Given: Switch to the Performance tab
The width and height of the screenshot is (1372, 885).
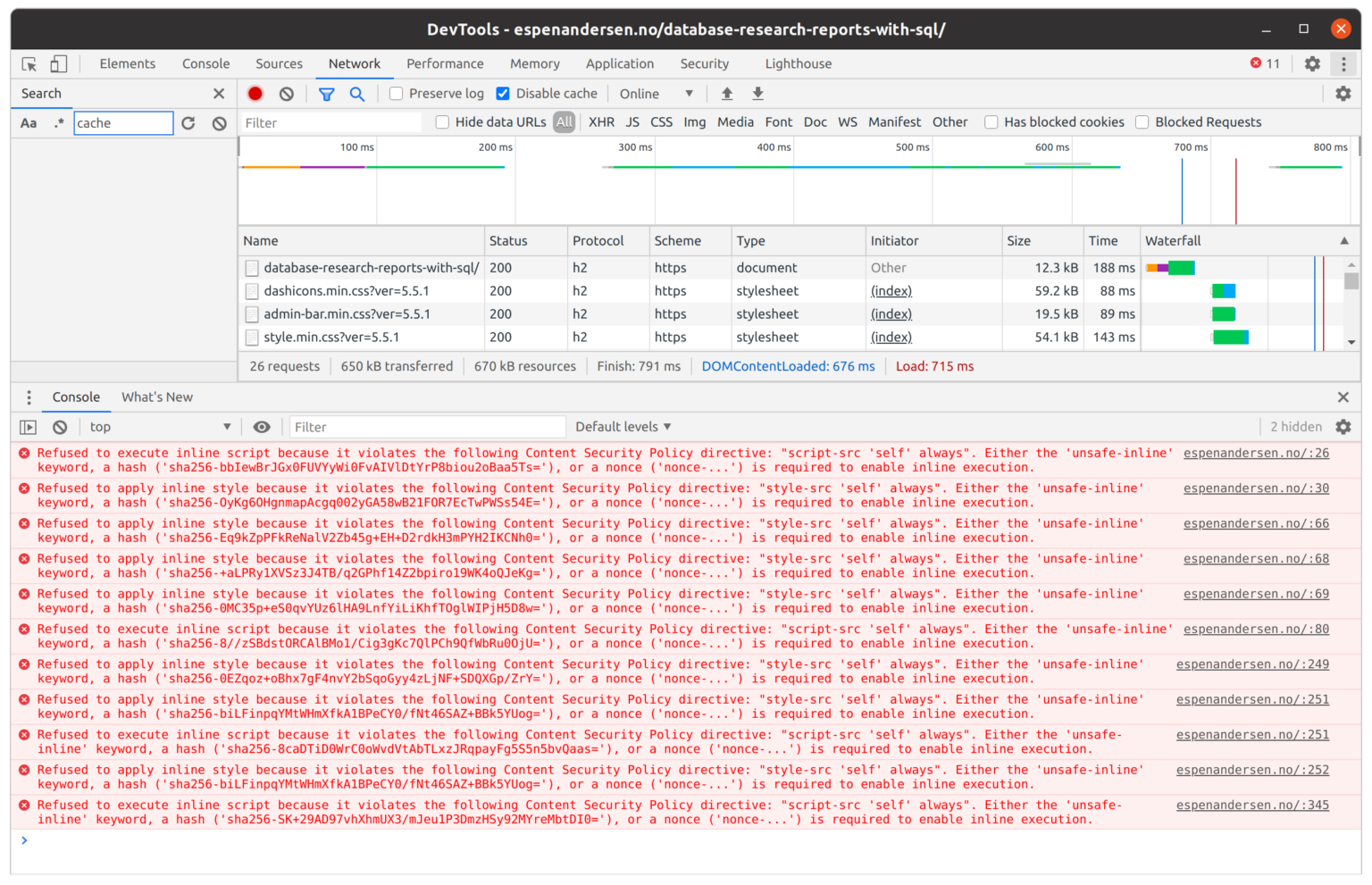Looking at the screenshot, I should pos(445,64).
